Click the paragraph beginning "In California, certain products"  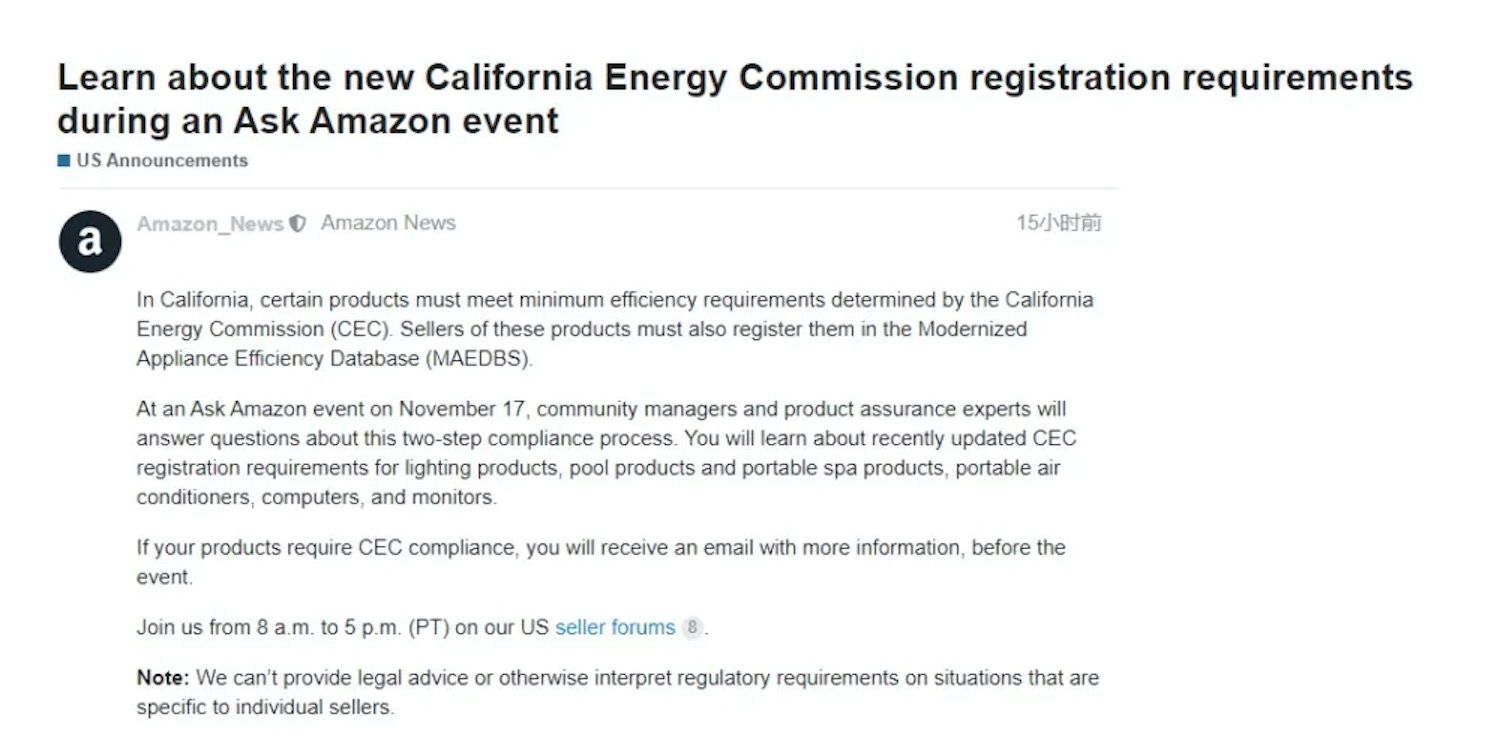tap(615, 329)
